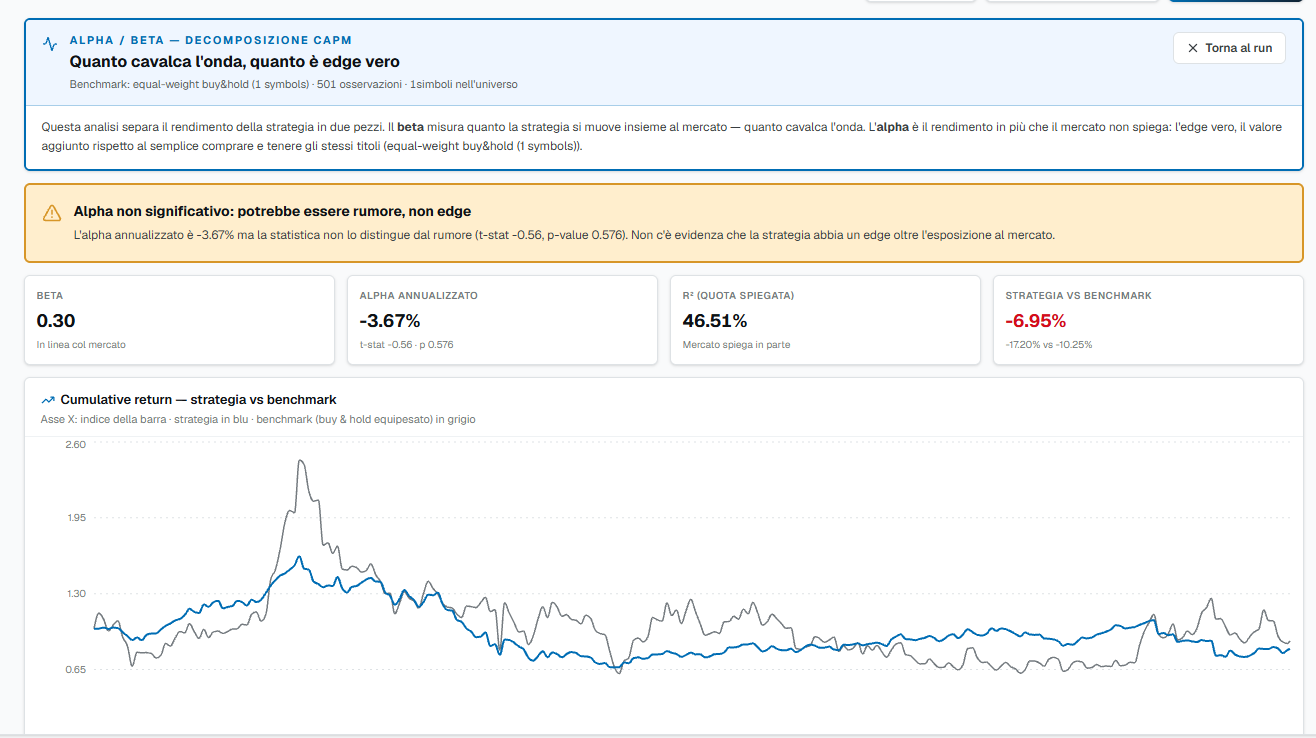Viewport: 1316px width, 738px height.
Task: Click the X icon in Torna al run
Action: [x=1192, y=48]
